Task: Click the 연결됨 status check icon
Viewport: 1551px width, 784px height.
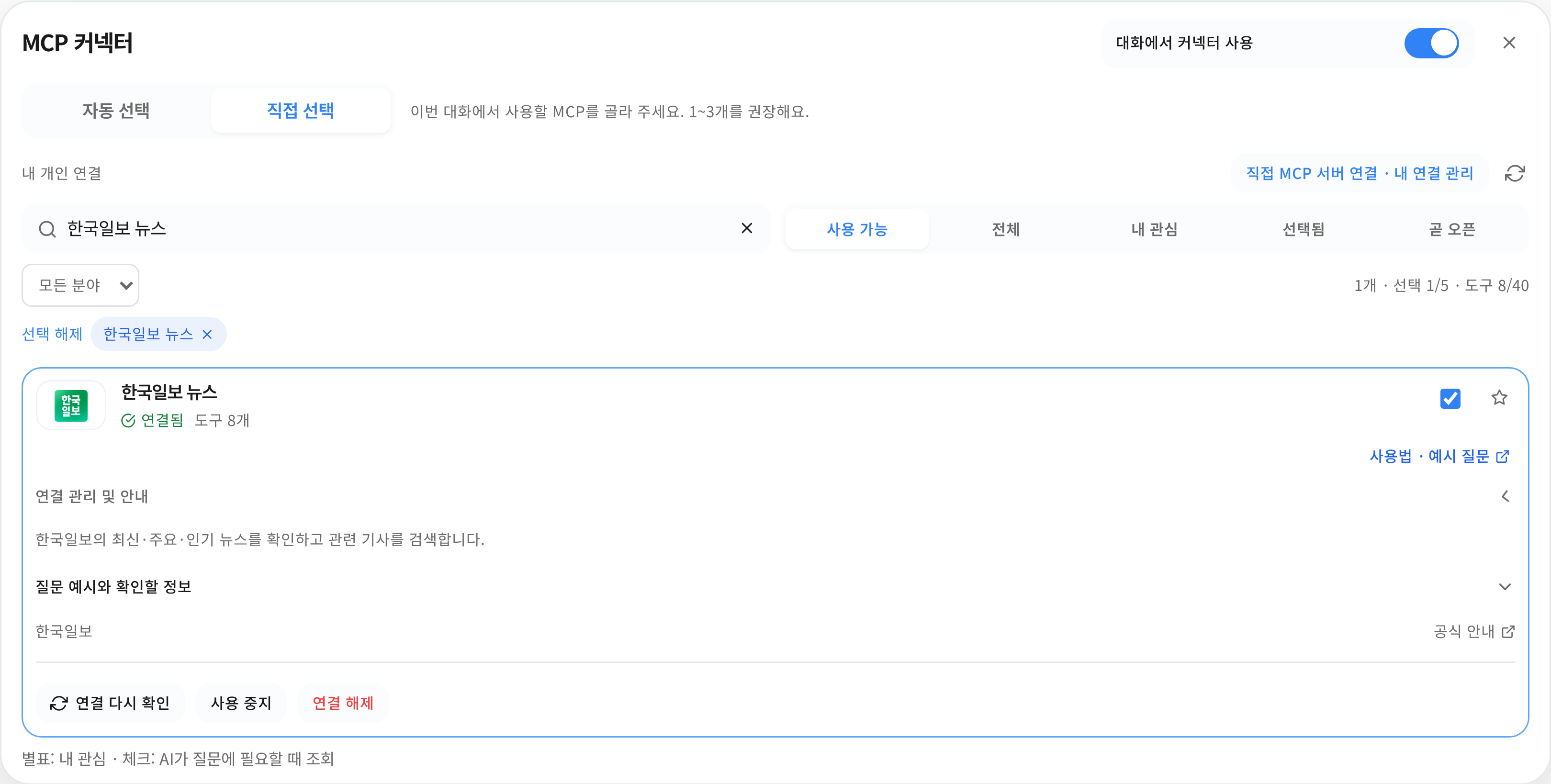Action: tap(128, 420)
